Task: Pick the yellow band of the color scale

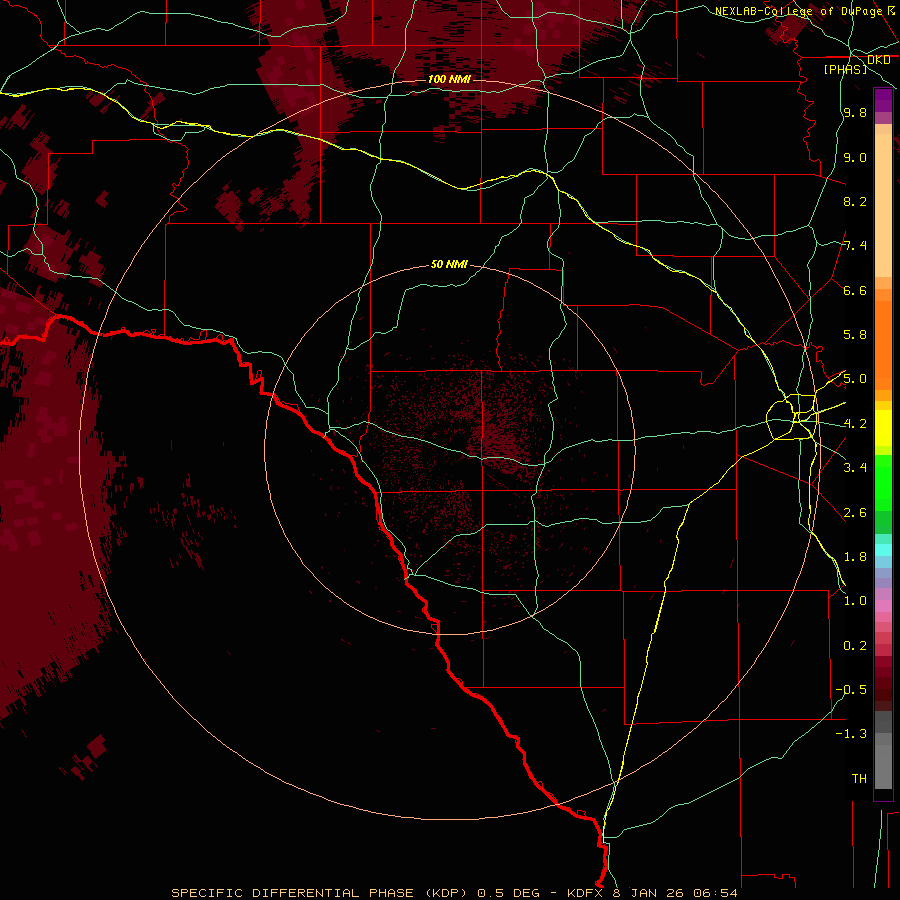Action: click(x=883, y=428)
